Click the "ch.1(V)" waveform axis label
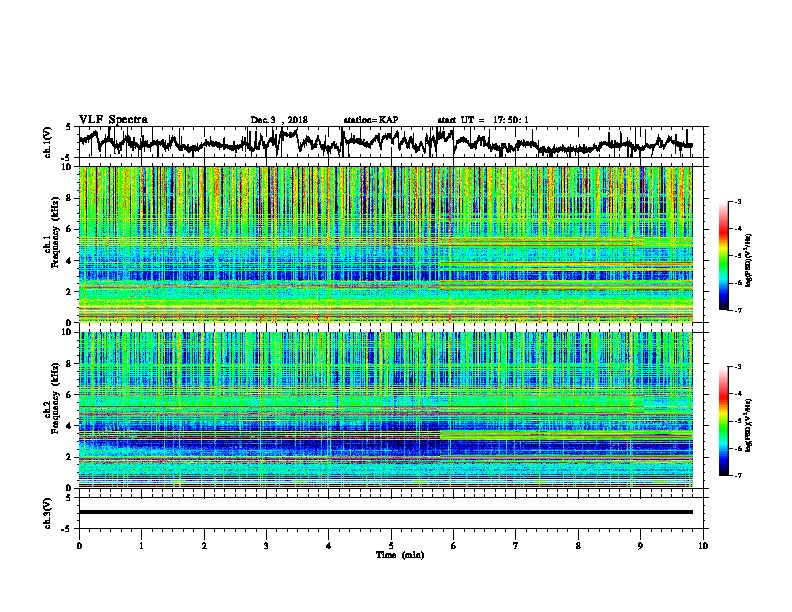The width and height of the screenshot is (792, 612). point(48,142)
